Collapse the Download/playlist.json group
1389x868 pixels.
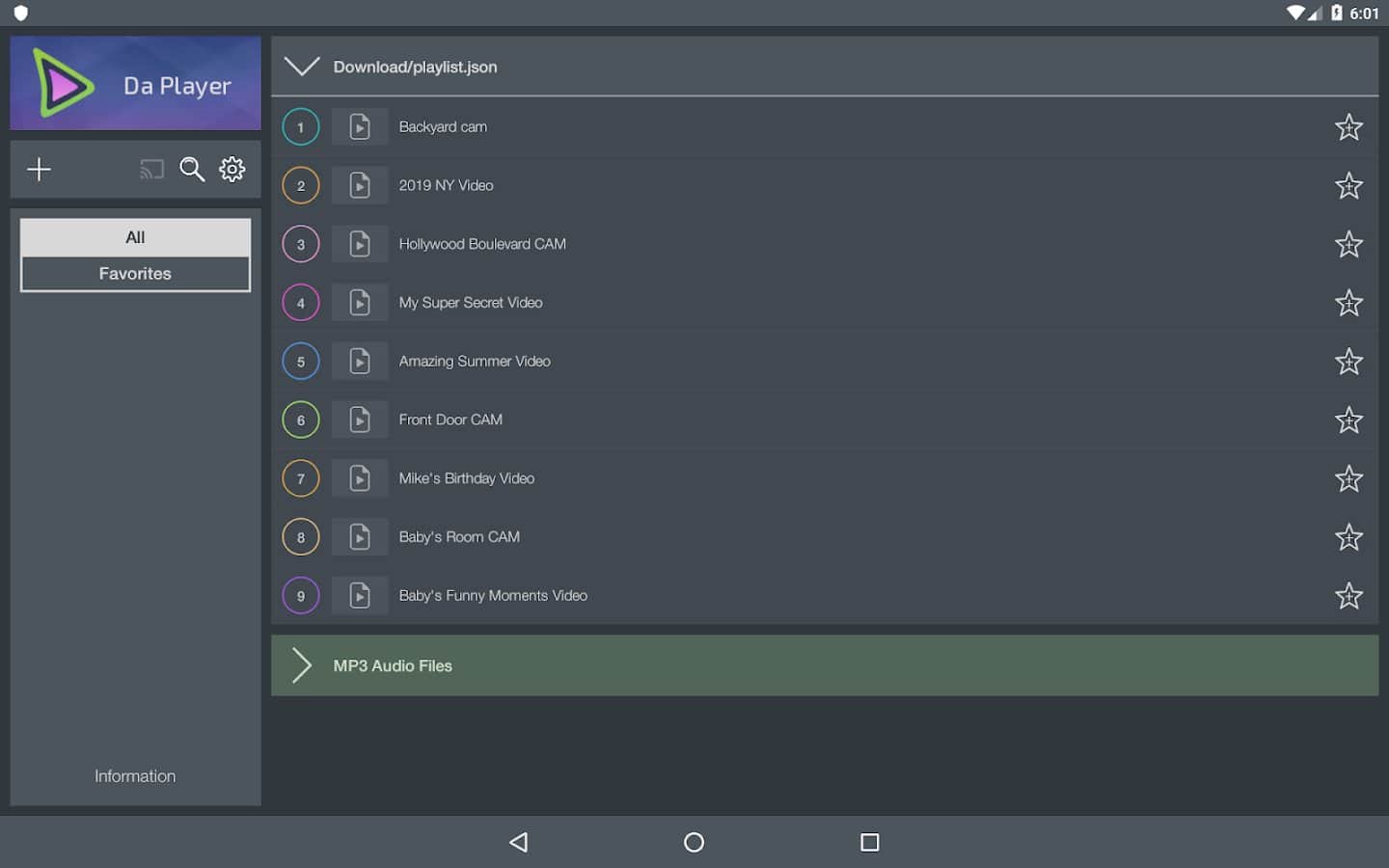(302, 67)
